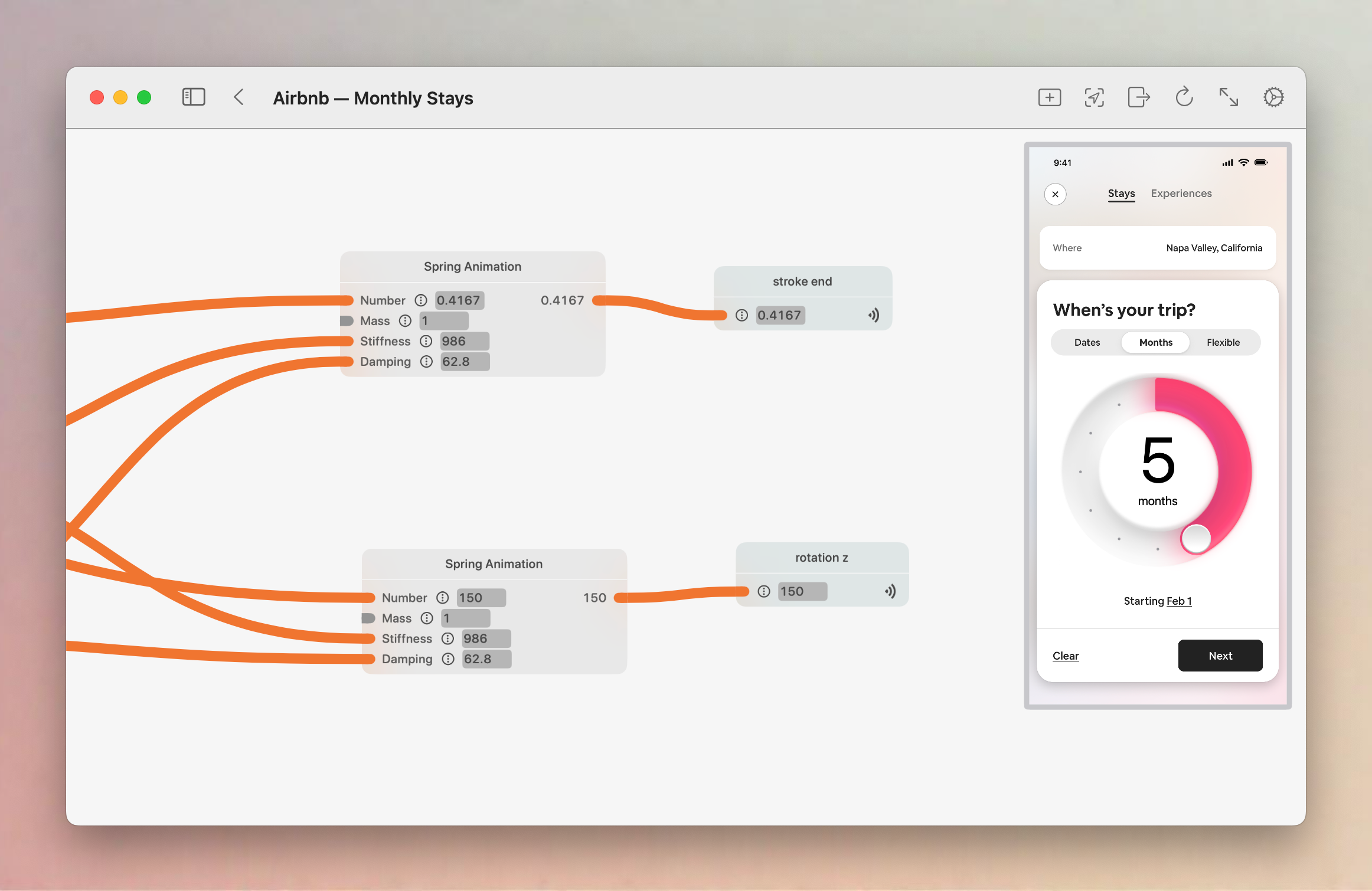Click the white dial knob on the month ring

point(1196,538)
